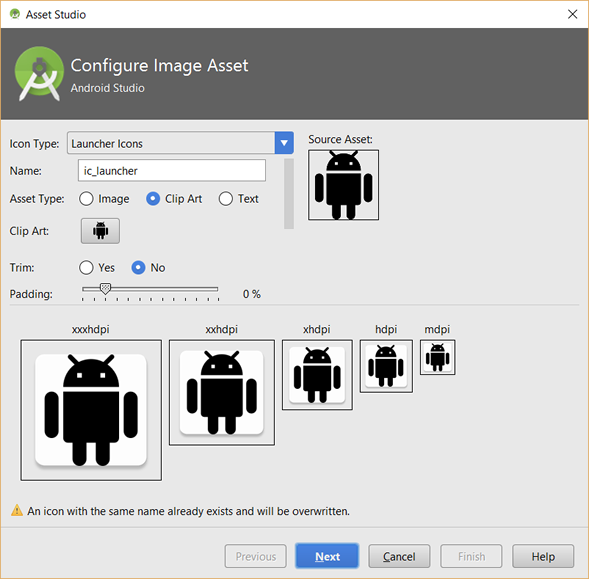This screenshot has height=579, width=589.
Task: Click the ic_launcher Name field
Action: [172, 171]
